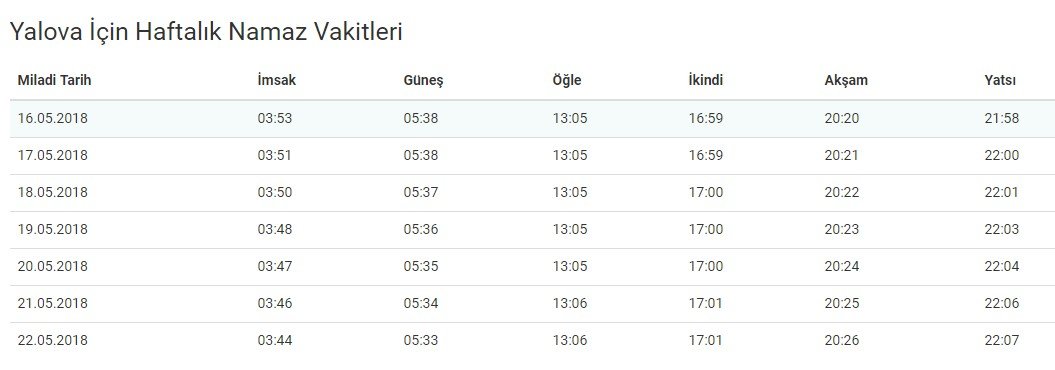Viewport: 1055px width, 370px height.
Task: Click İkindi time 17:01 for 21.05.2018
Action: 705,303
